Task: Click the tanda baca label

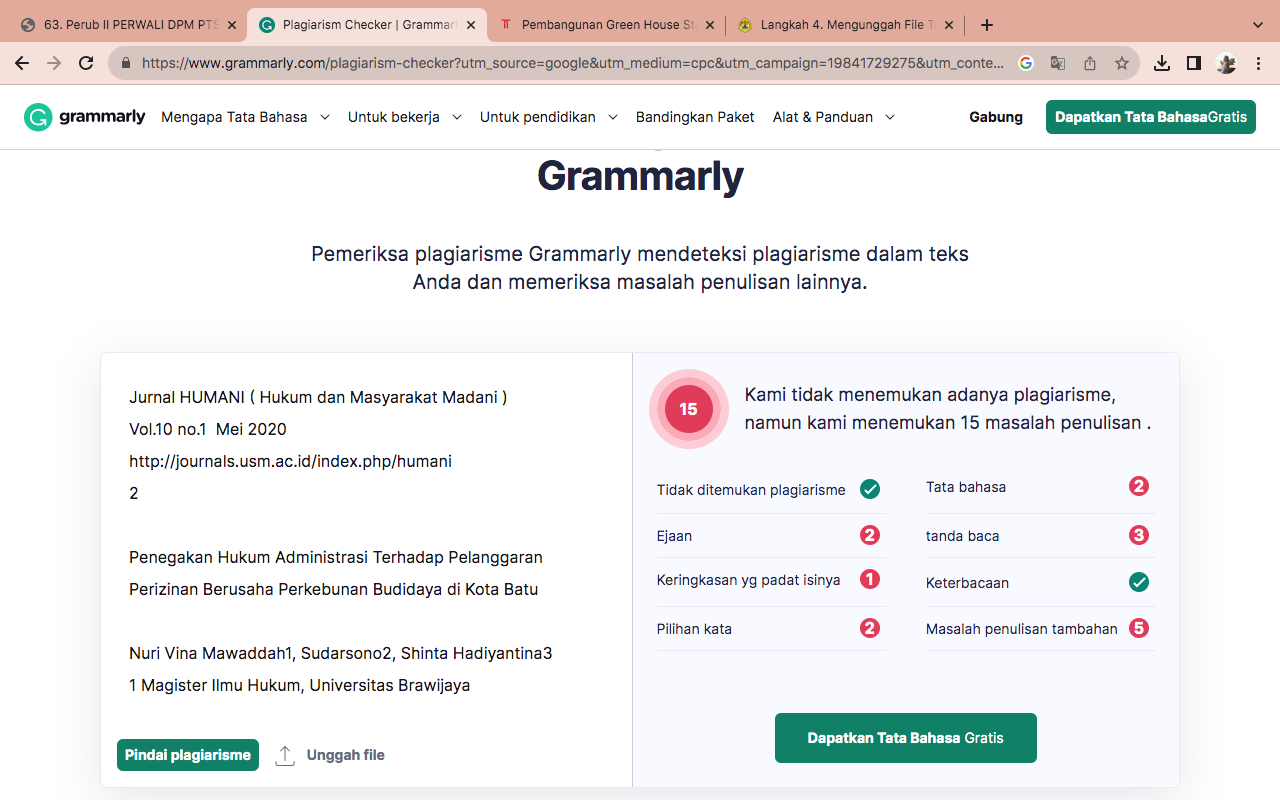Action: tap(962, 536)
